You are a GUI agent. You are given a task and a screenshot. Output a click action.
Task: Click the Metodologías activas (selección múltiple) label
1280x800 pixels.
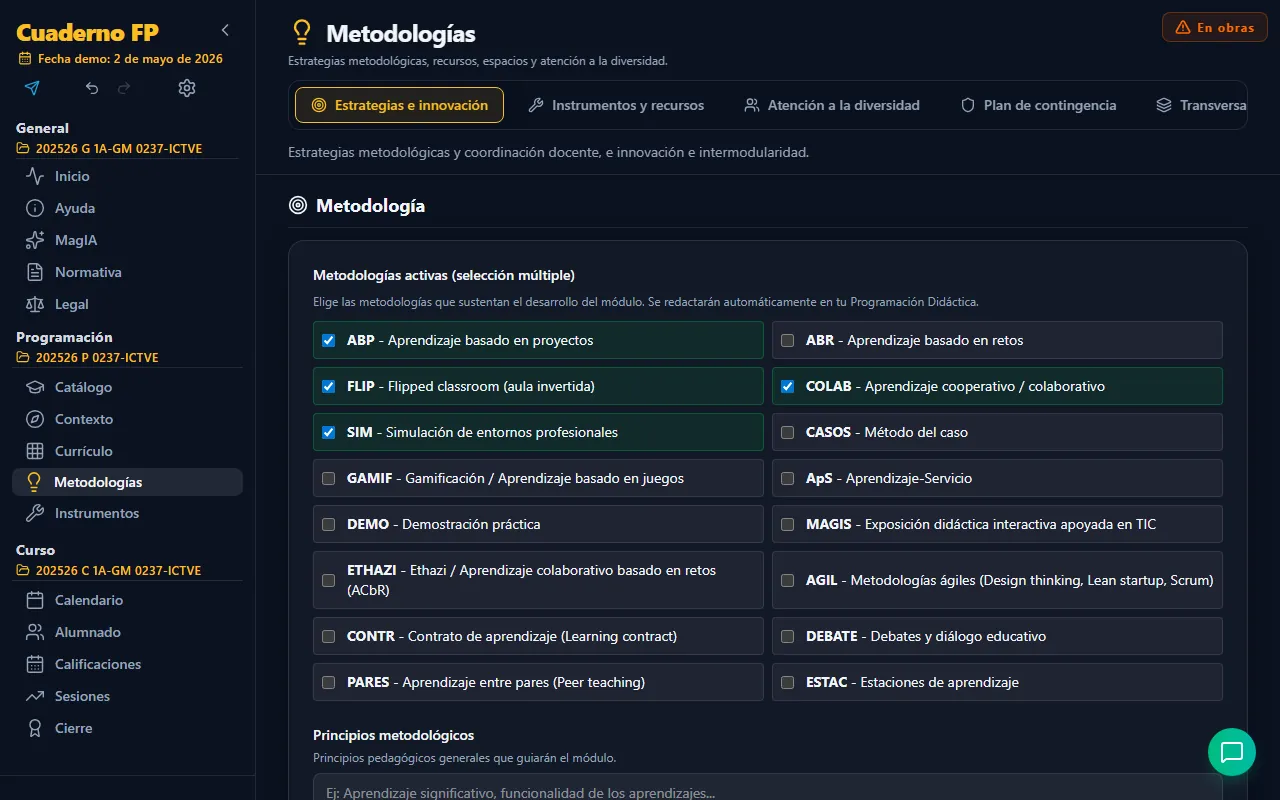tap(444, 275)
